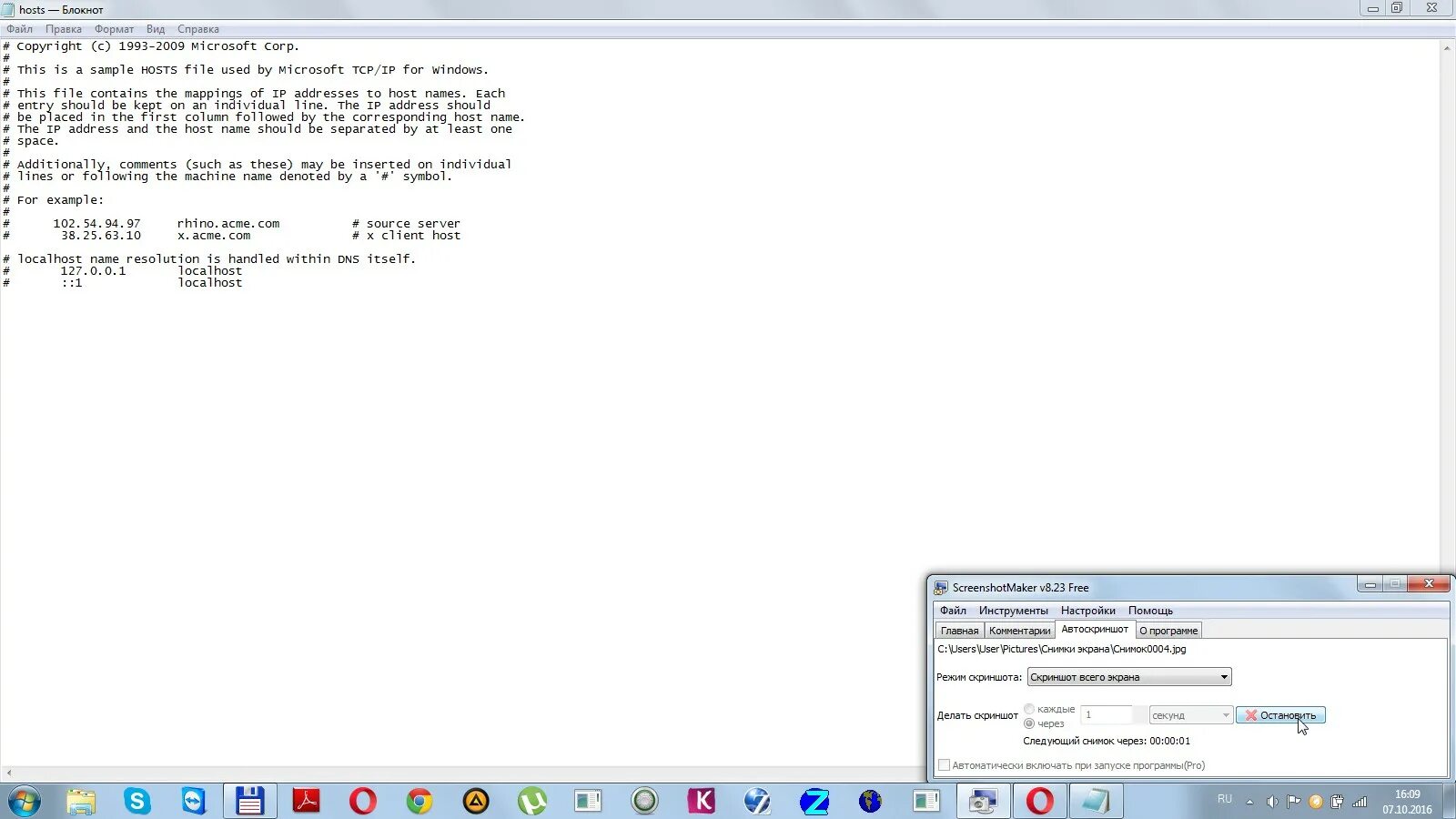1456x819 pixels.
Task: Open ScreenshotMaker Инструменты menu
Action: tap(1013, 611)
